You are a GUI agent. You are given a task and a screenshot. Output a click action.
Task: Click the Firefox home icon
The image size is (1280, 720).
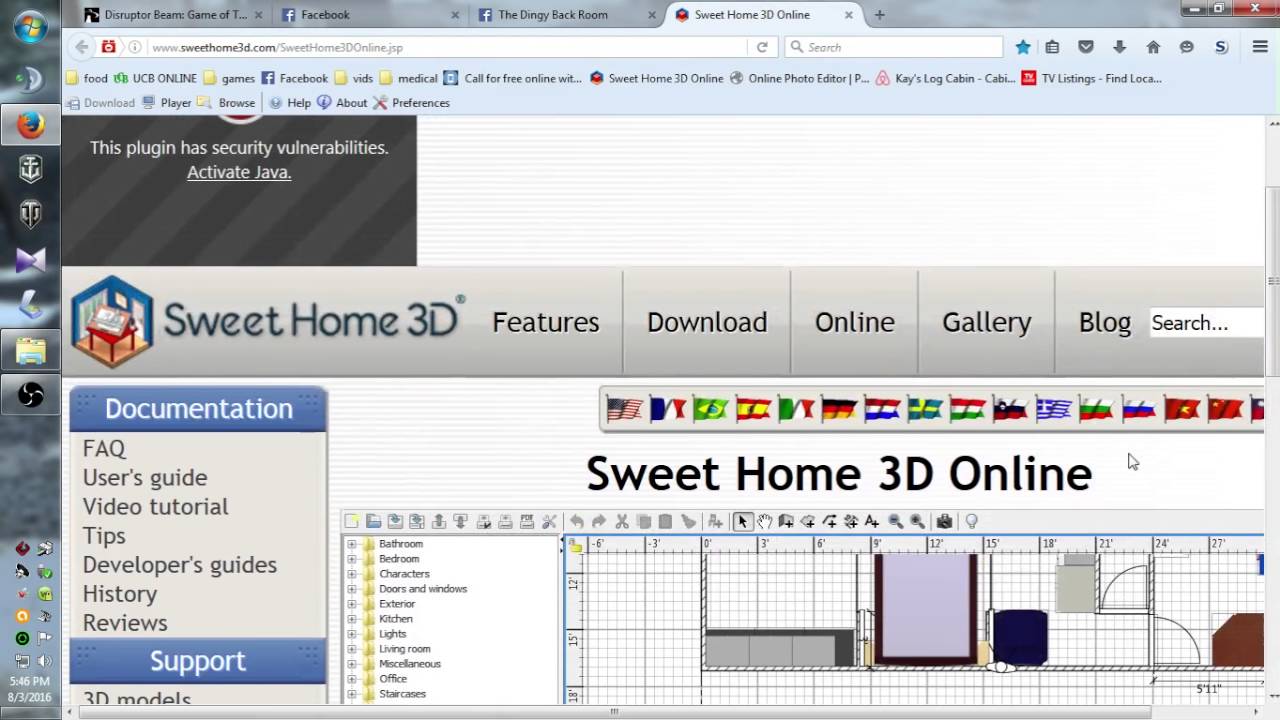coord(1153,47)
